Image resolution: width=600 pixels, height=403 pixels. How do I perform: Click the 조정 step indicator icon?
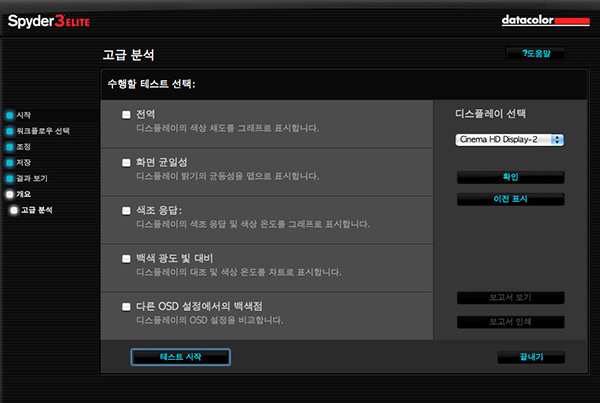(x=9, y=147)
